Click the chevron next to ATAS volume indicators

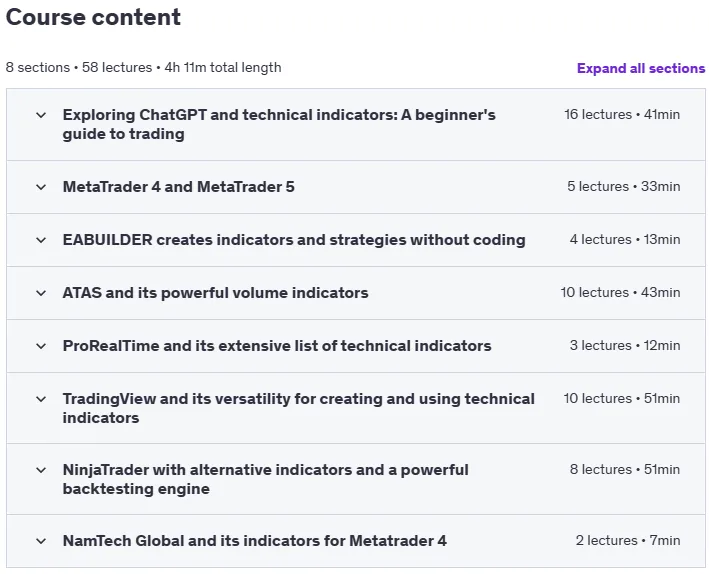point(41,293)
